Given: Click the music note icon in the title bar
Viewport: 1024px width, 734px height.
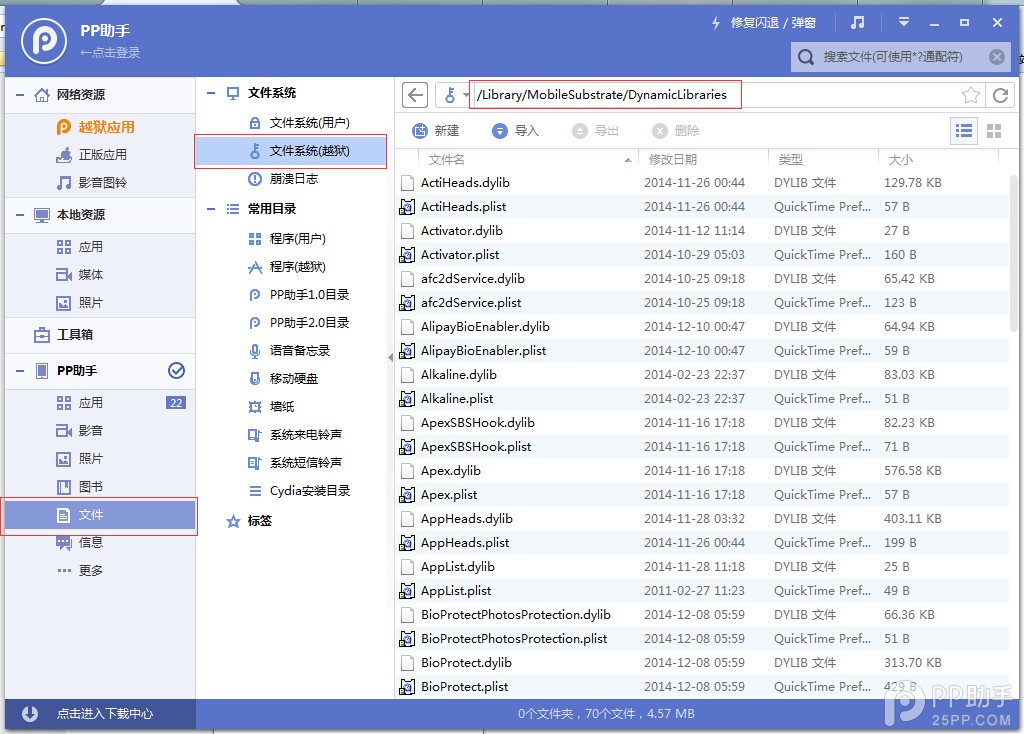Looking at the screenshot, I should pyautogui.click(x=855, y=22).
